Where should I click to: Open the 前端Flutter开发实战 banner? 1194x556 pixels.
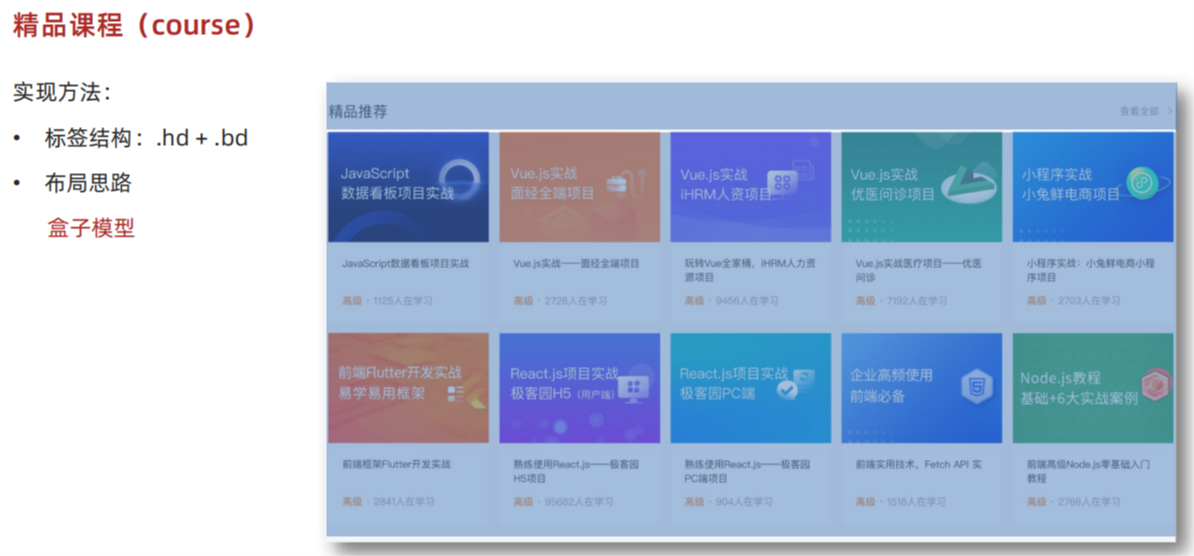(x=408, y=388)
